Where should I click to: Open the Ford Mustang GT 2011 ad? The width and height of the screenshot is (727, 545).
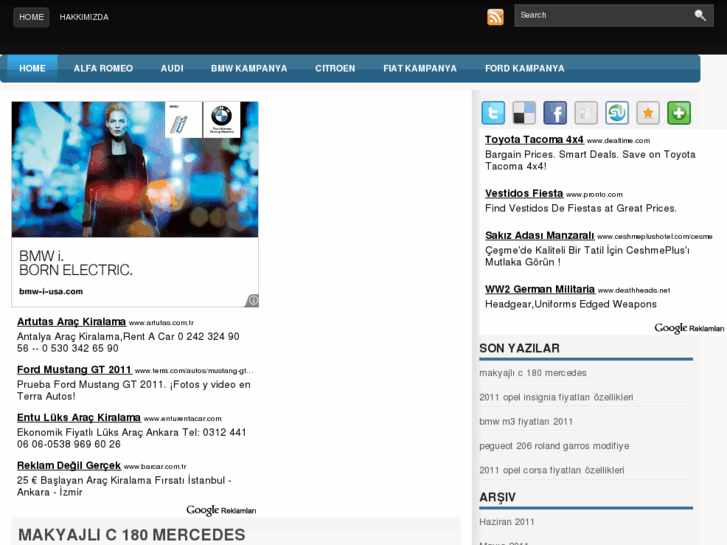74,369
